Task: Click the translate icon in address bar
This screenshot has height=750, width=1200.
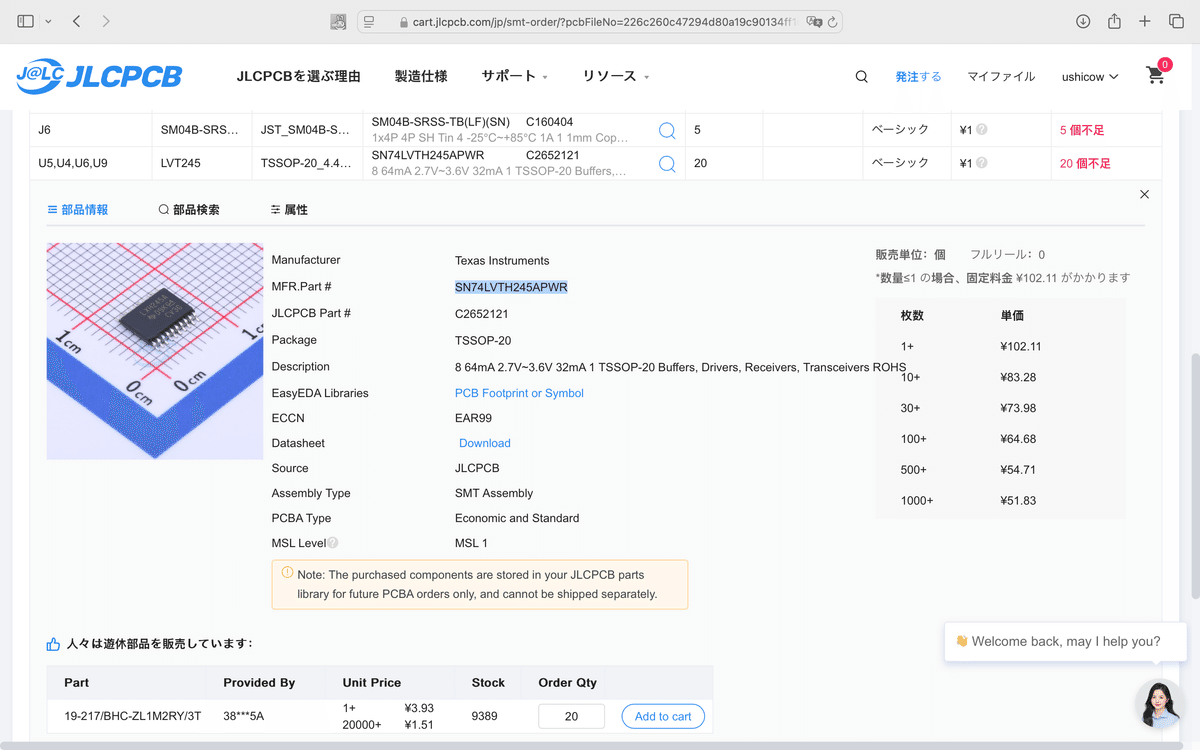Action: click(813, 21)
